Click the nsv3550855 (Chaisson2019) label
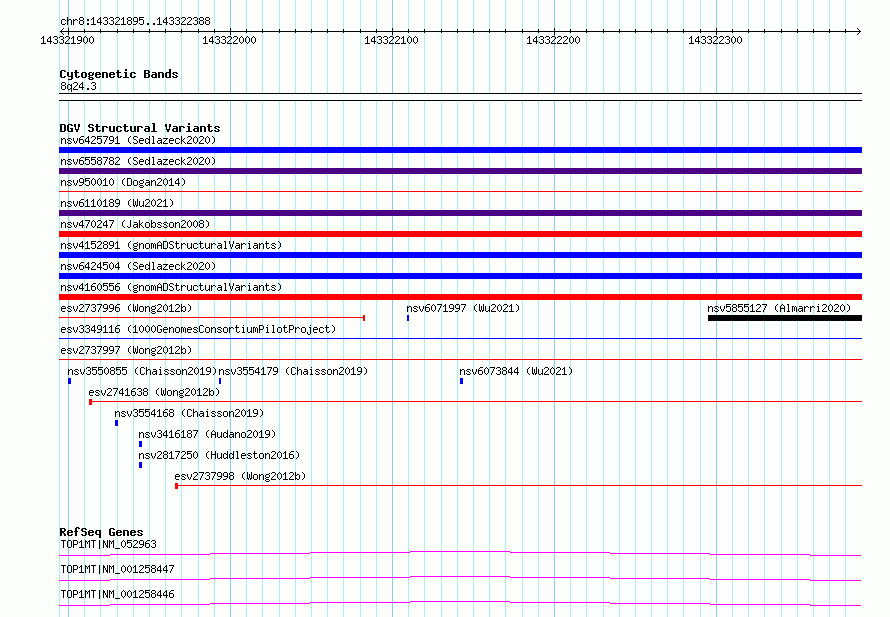Viewport: 890px width, 617px height. coord(142,371)
